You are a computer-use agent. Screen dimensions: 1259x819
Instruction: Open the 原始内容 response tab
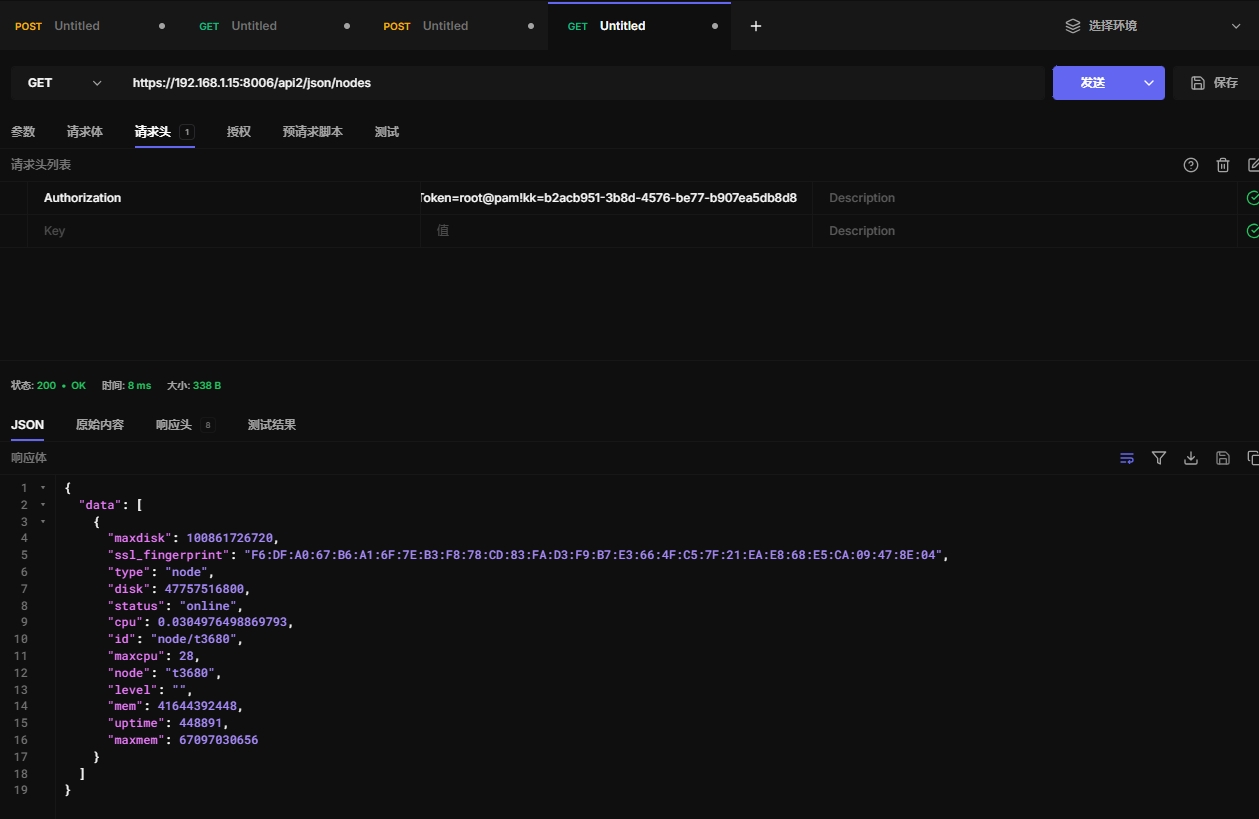pos(100,425)
